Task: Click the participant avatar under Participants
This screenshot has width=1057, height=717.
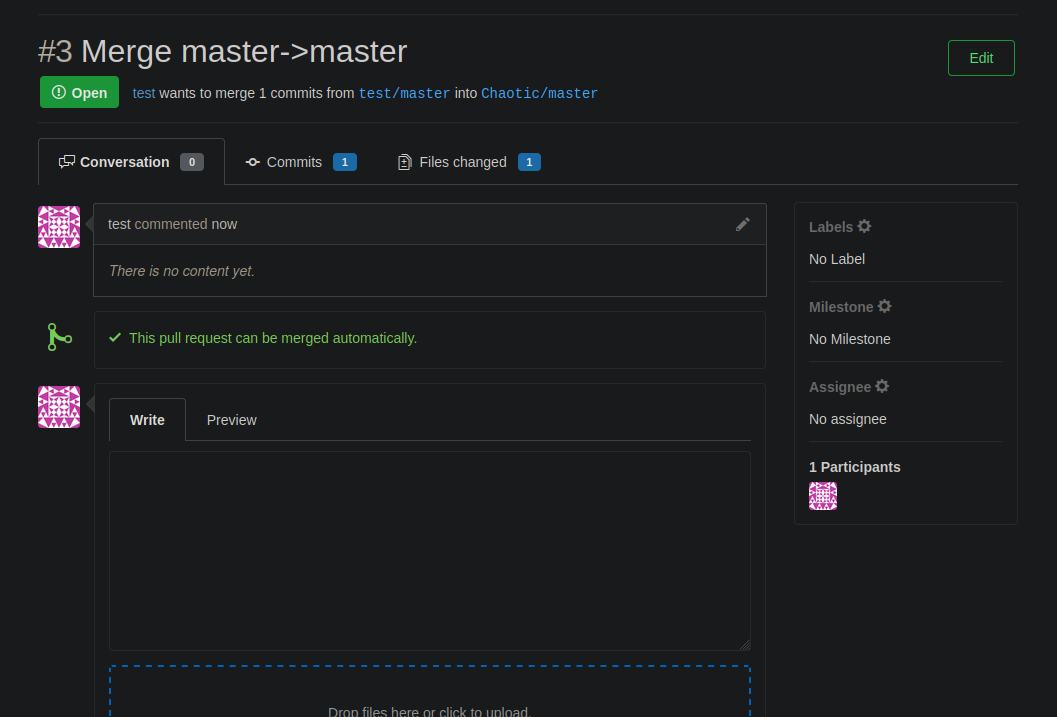Action: pyautogui.click(x=822, y=496)
